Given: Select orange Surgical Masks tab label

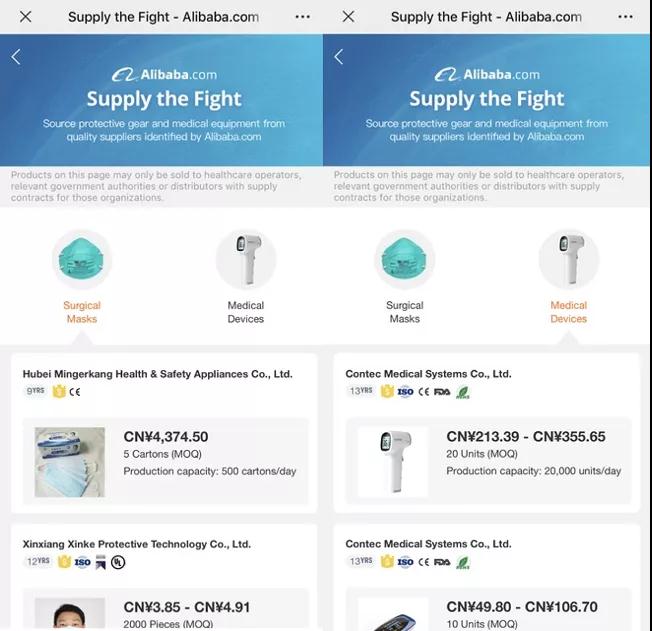Looking at the screenshot, I should pos(82,312).
